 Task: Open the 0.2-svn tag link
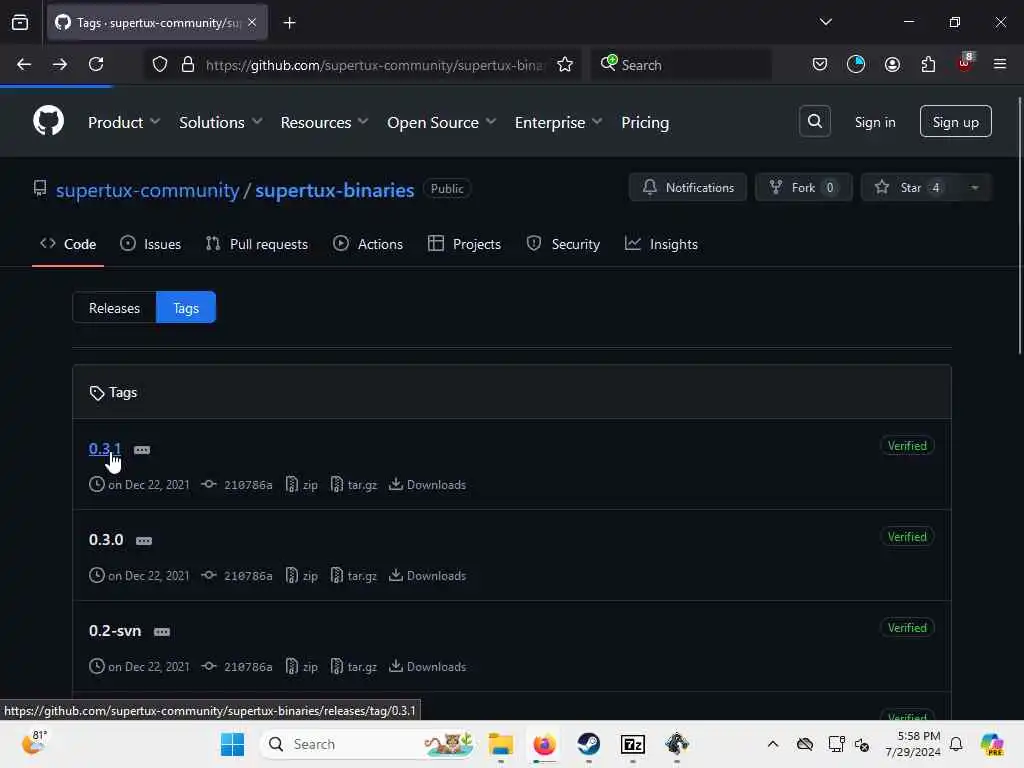click(x=115, y=630)
